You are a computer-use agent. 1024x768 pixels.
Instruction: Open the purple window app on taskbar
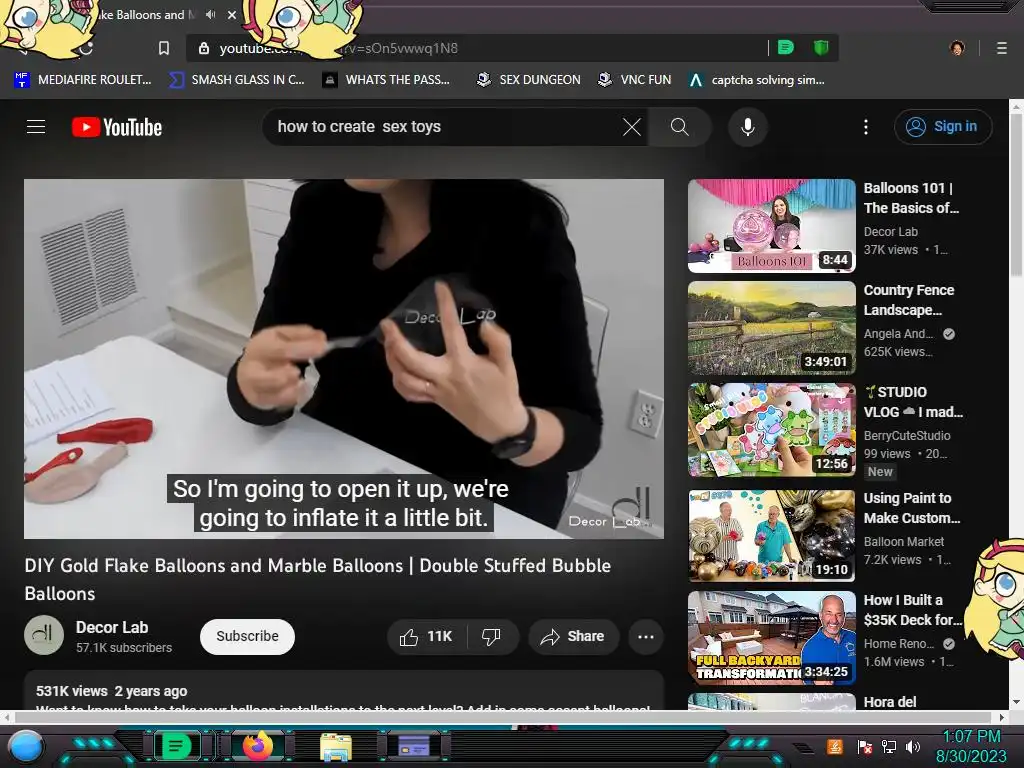tap(413, 746)
